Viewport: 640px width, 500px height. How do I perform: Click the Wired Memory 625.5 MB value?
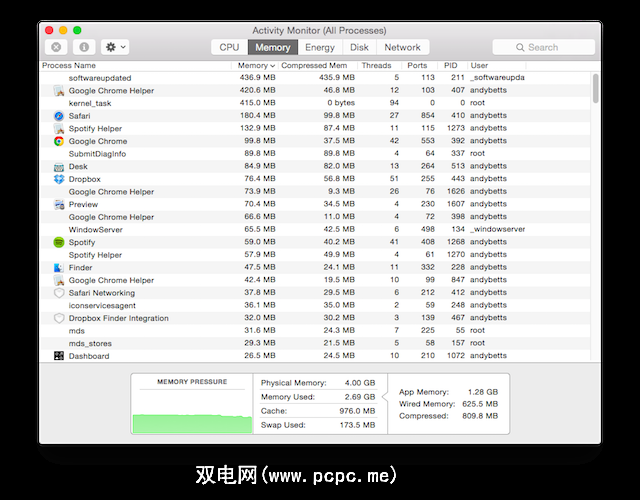coord(480,404)
